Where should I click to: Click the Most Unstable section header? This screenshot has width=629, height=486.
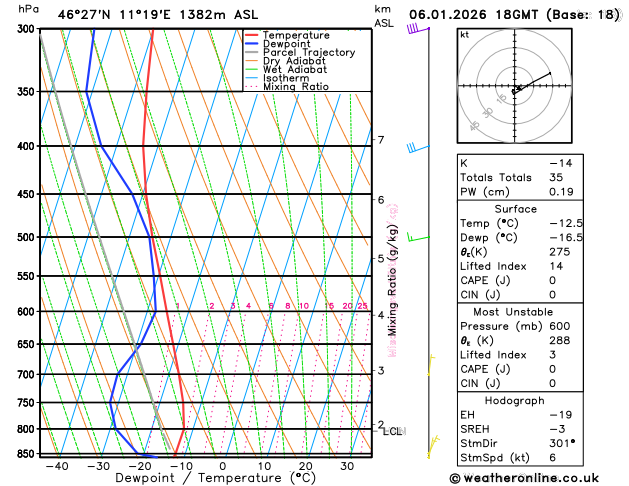[x=513, y=312]
